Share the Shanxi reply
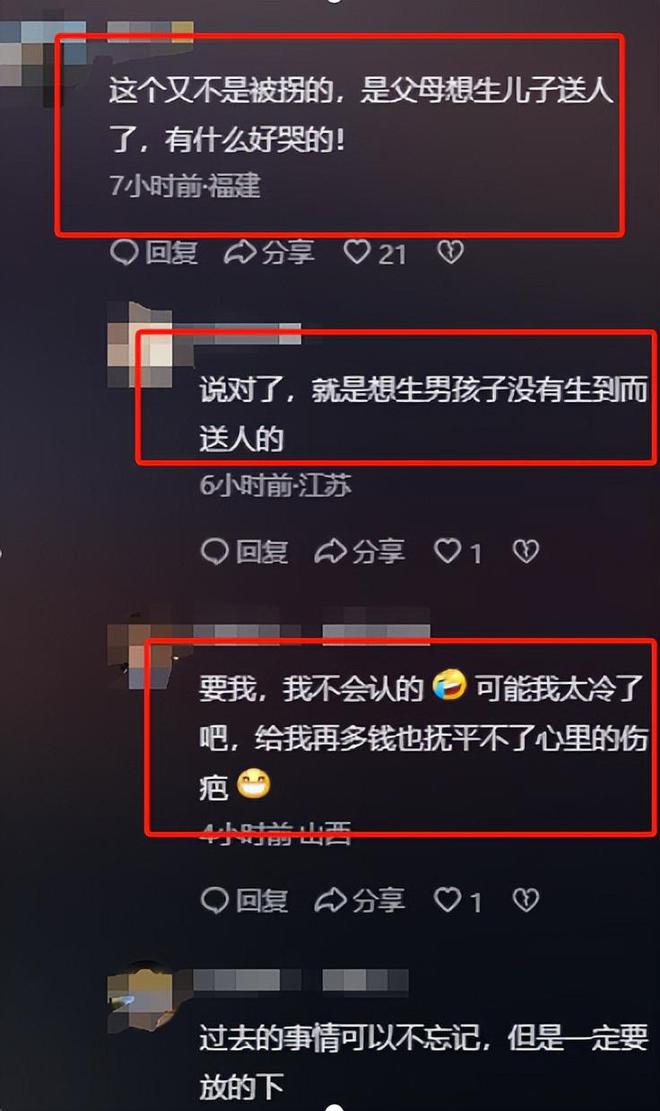The width and height of the screenshot is (660, 1111). click(x=359, y=900)
